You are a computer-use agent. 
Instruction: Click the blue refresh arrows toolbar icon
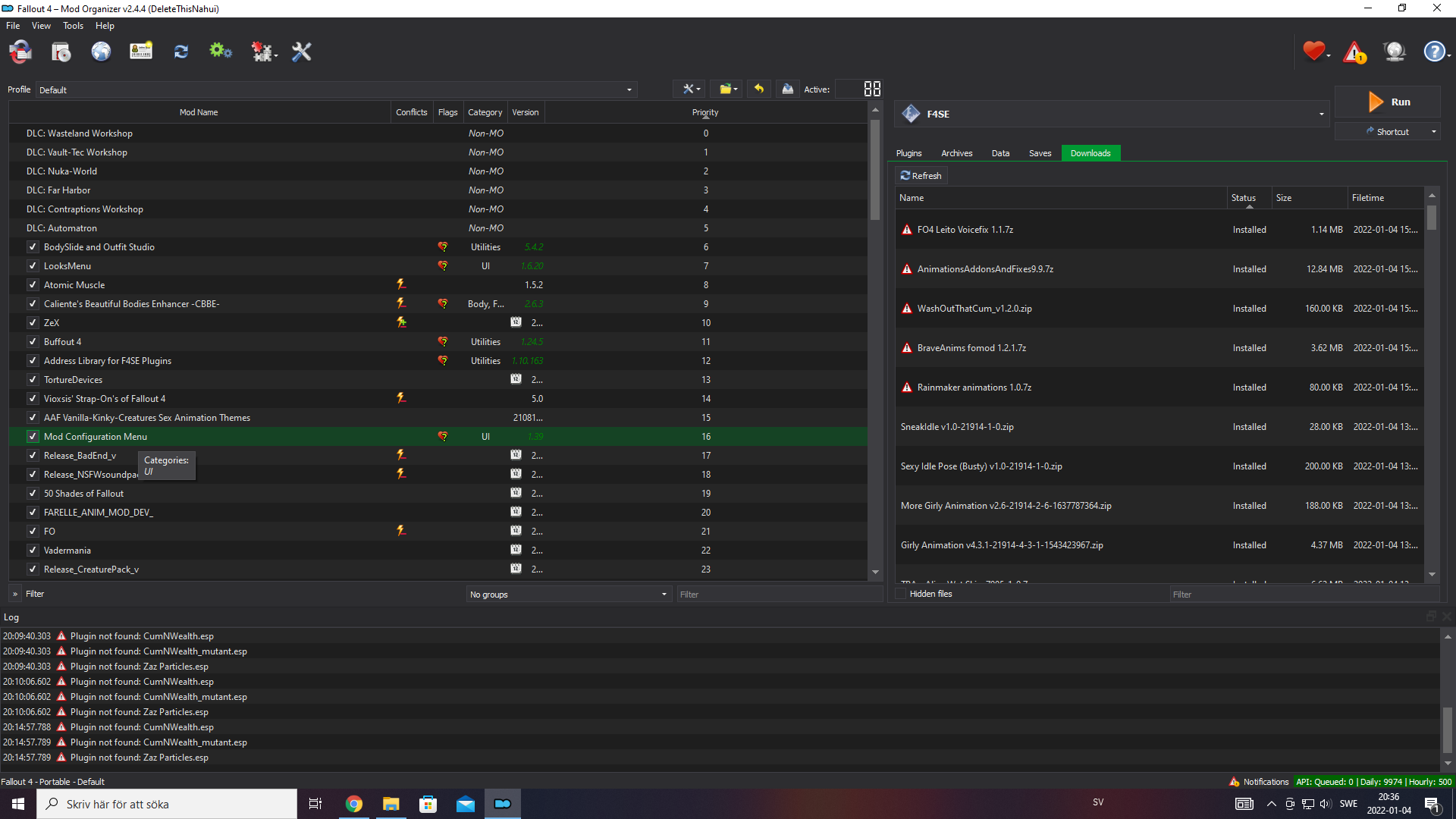coord(180,52)
